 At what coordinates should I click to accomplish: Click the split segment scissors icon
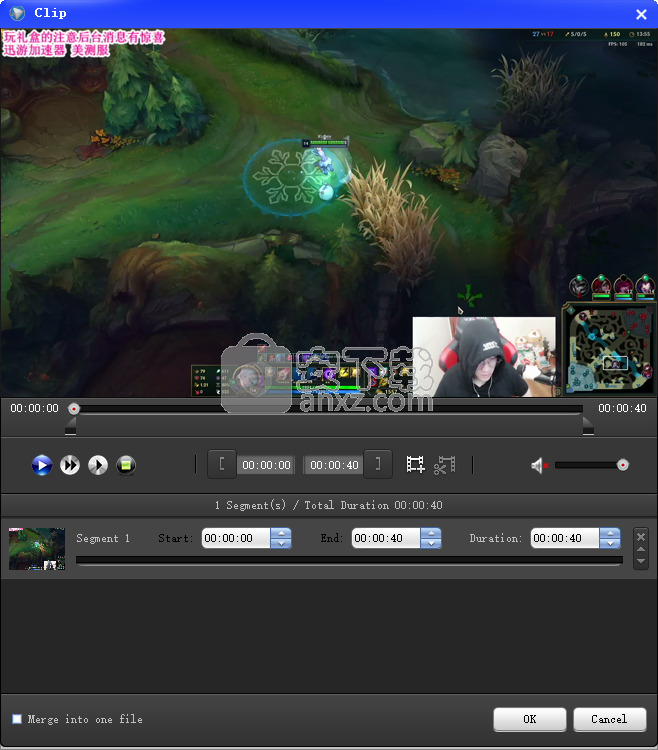[445, 465]
